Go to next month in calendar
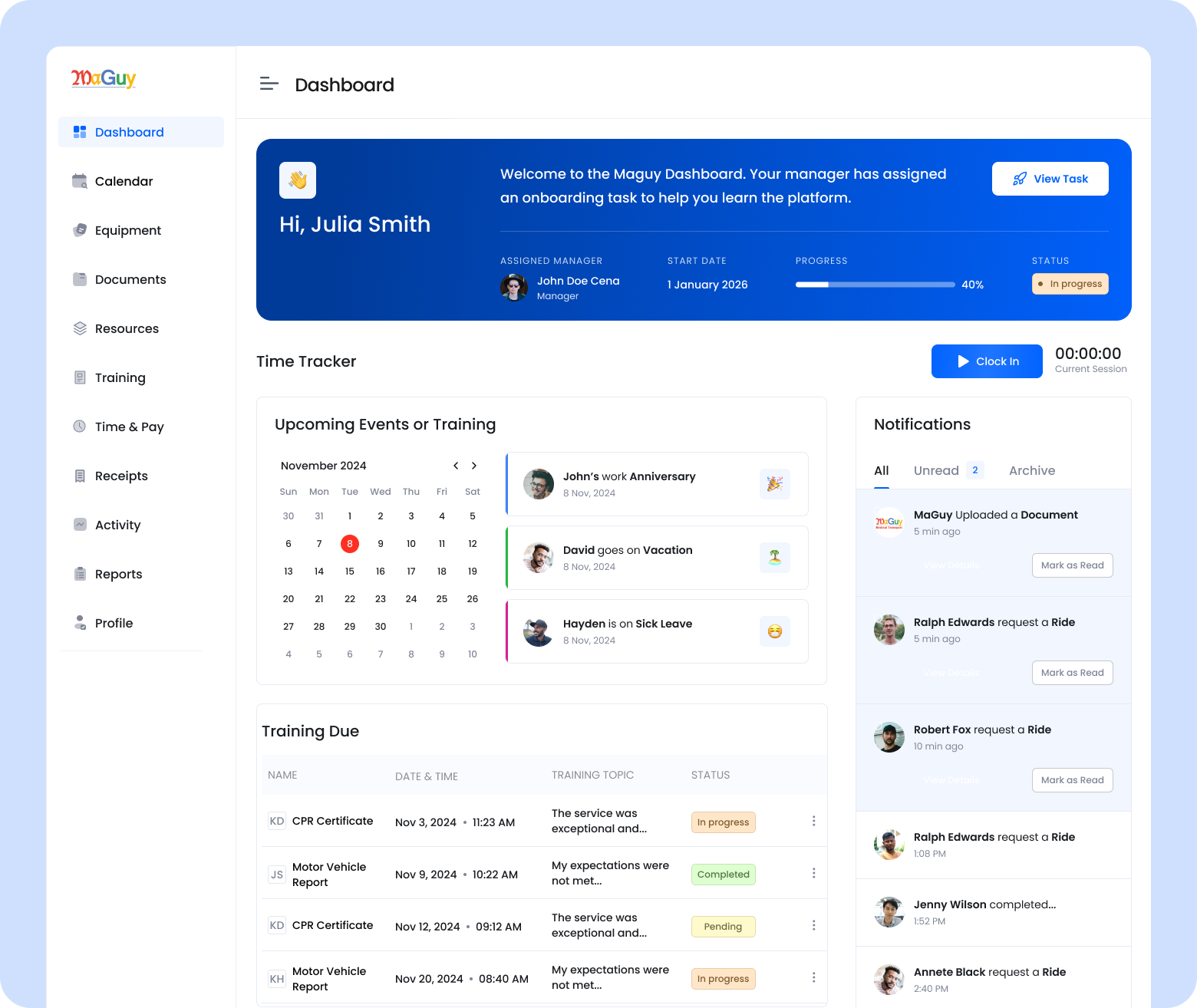Viewport: 1197px width, 1008px height. click(x=474, y=466)
